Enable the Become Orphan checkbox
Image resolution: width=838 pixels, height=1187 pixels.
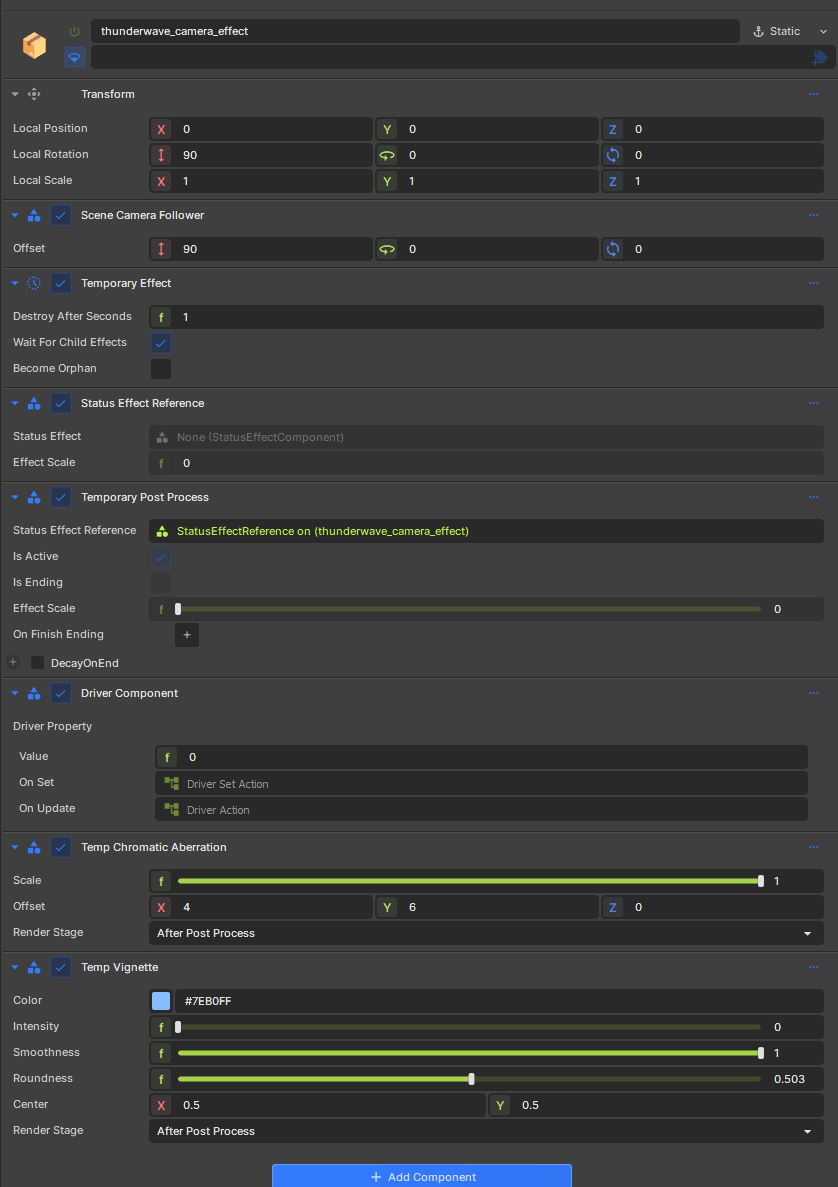click(160, 369)
